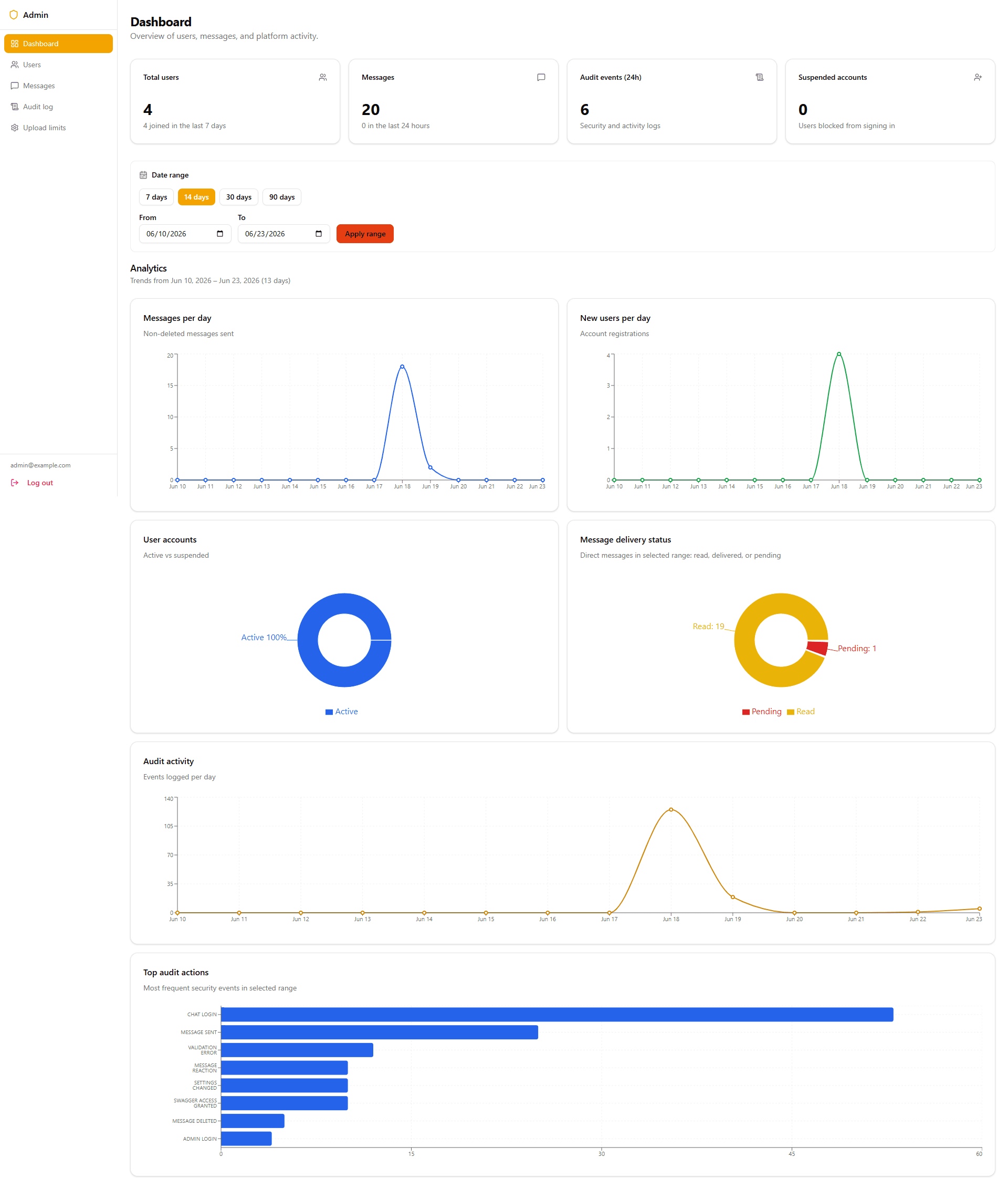Click the Jun 18 peak point on Audit activity chart
Screen dimensions: 1008x1189
pyautogui.click(x=671, y=809)
